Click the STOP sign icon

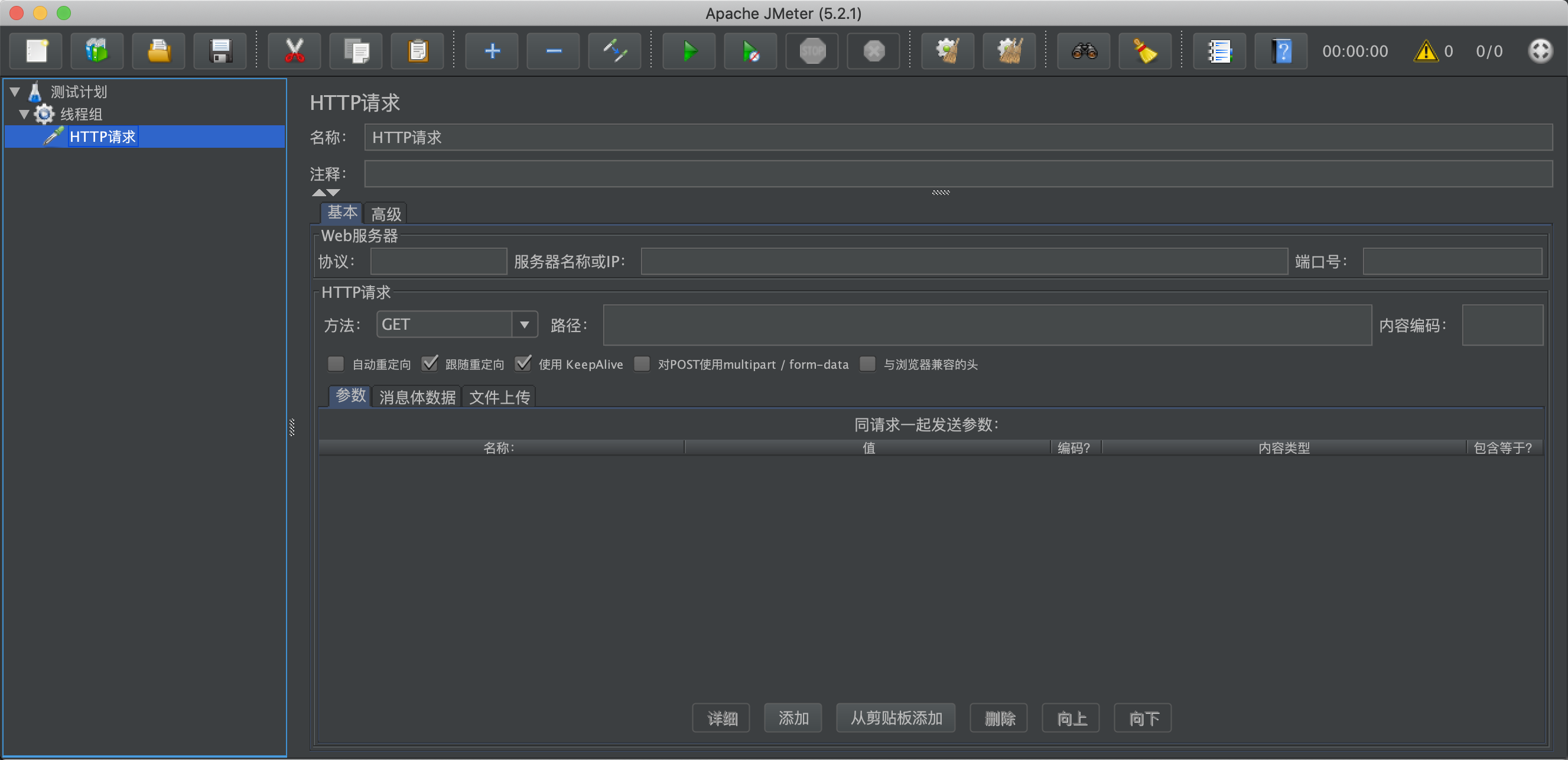(812, 51)
